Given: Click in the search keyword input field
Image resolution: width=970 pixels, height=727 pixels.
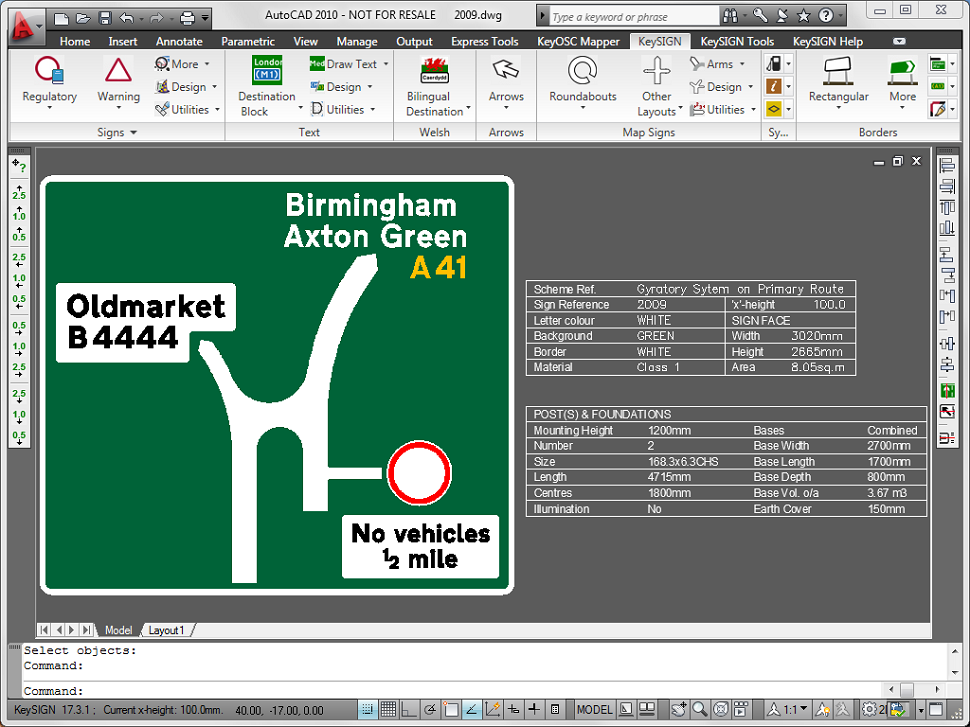Looking at the screenshot, I should click(x=634, y=17).
